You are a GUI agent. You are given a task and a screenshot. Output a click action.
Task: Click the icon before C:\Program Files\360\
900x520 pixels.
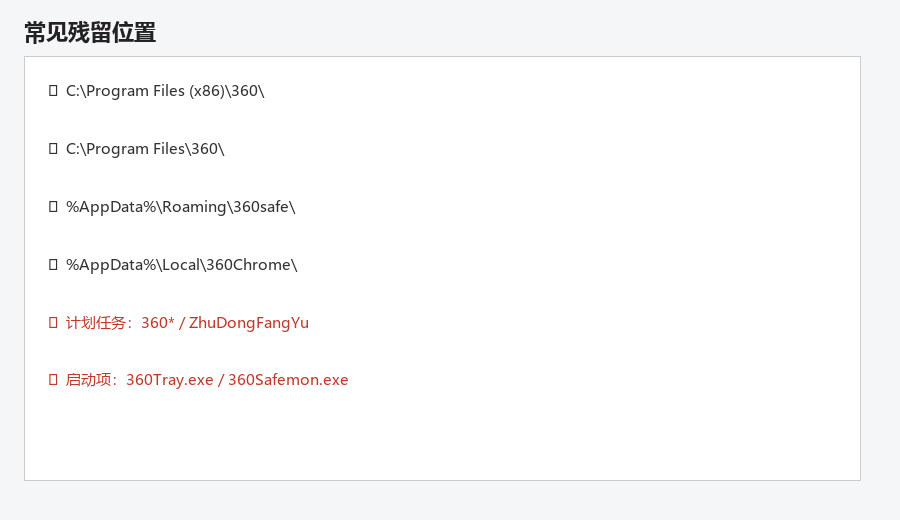click(x=53, y=149)
